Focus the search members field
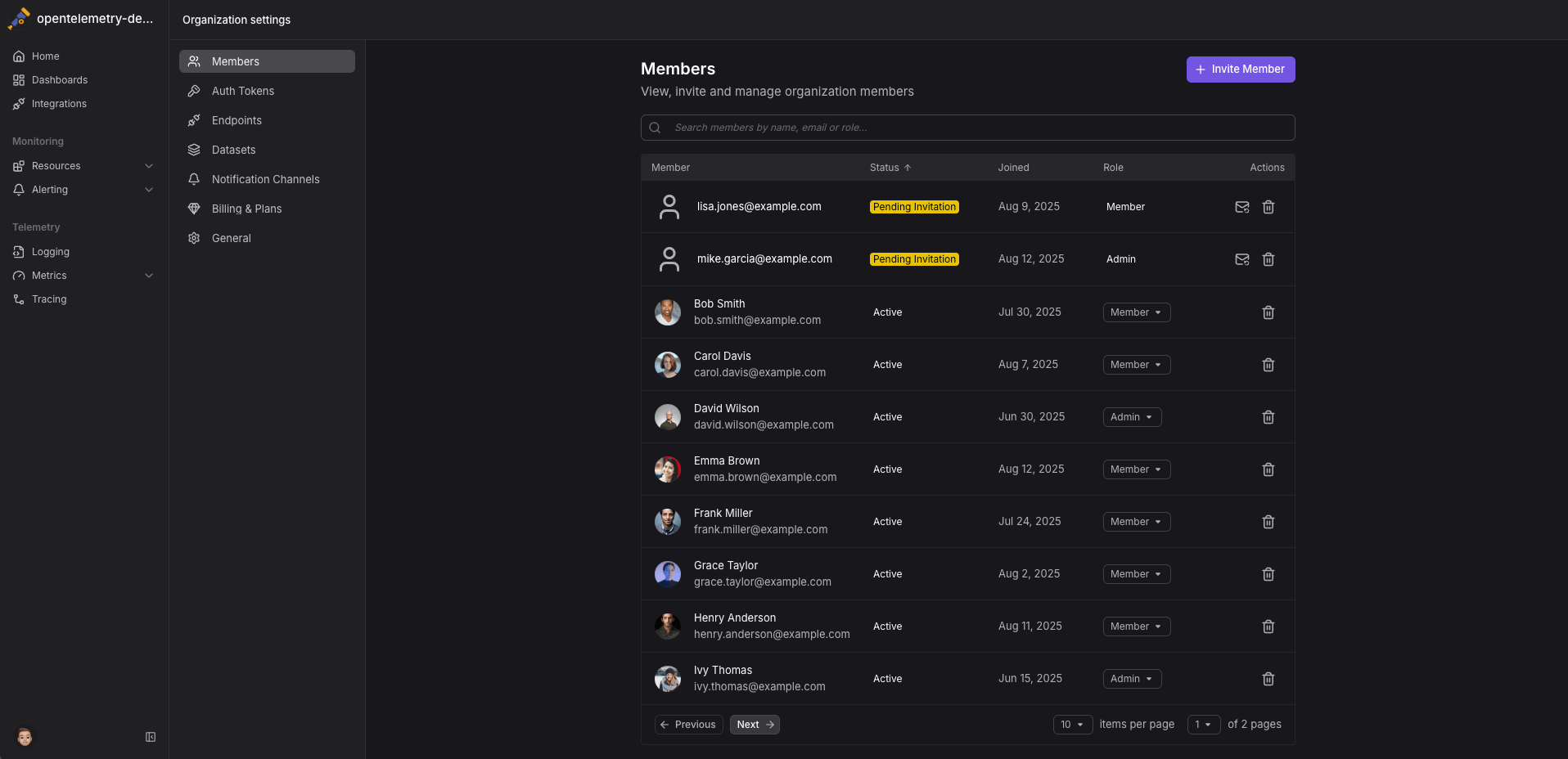Viewport: 1568px width, 759px height. pyautogui.click(x=967, y=128)
